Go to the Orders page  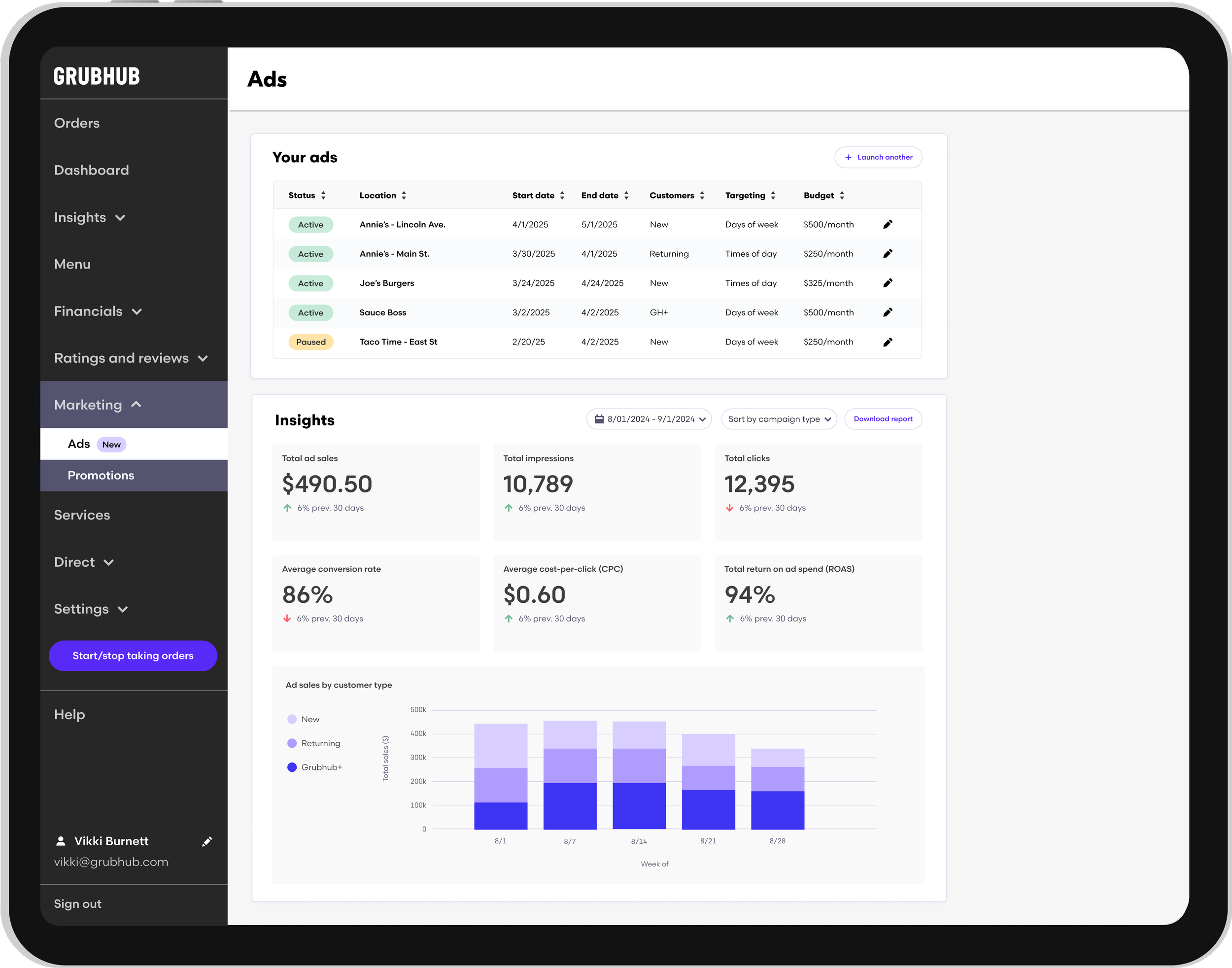pos(76,123)
